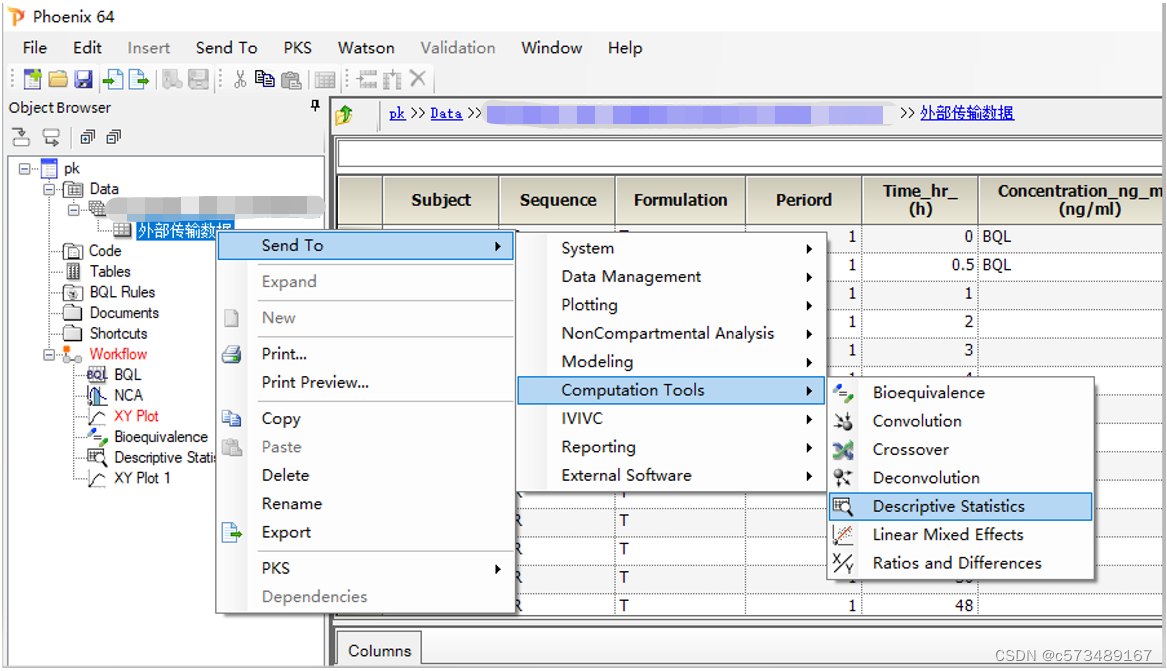Select the XY Plot 1 workflow item

click(x=142, y=478)
